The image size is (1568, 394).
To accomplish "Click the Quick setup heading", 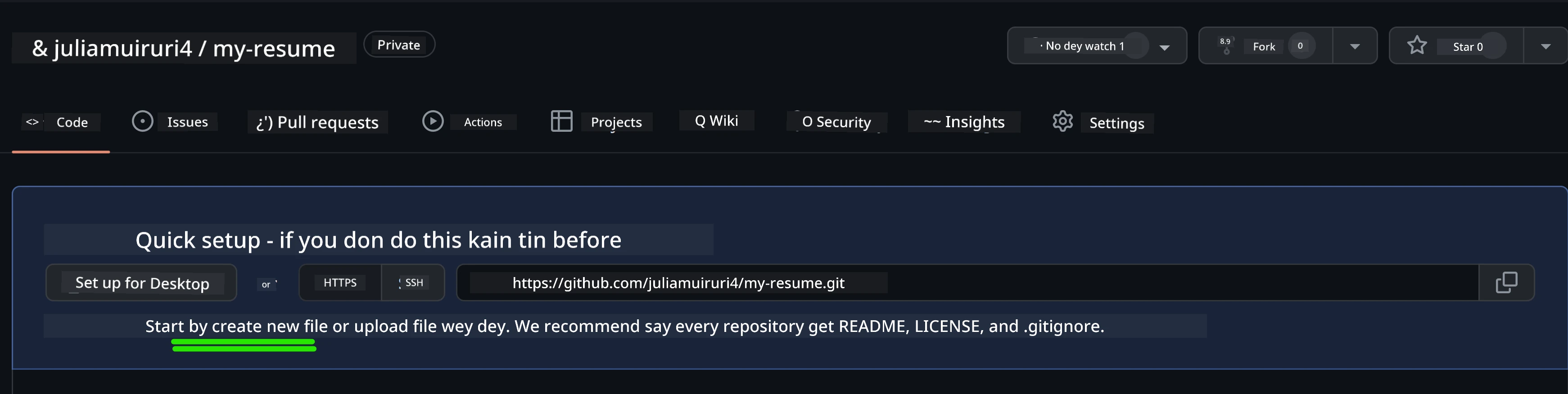I will point(378,240).
